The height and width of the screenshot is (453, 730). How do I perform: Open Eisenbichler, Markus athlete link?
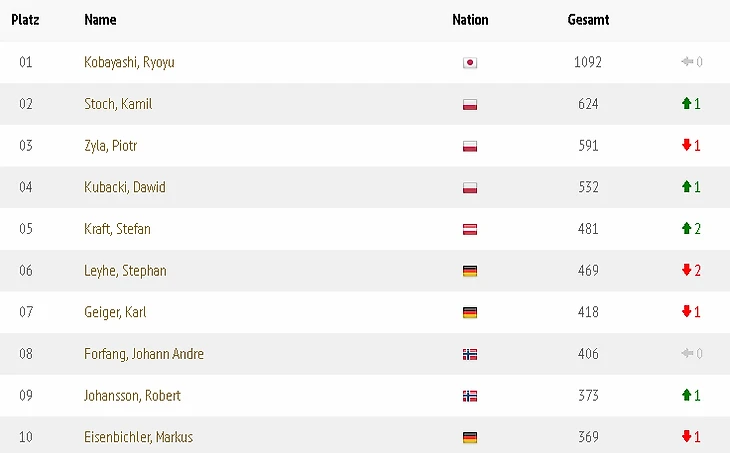pyautogui.click(x=138, y=437)
